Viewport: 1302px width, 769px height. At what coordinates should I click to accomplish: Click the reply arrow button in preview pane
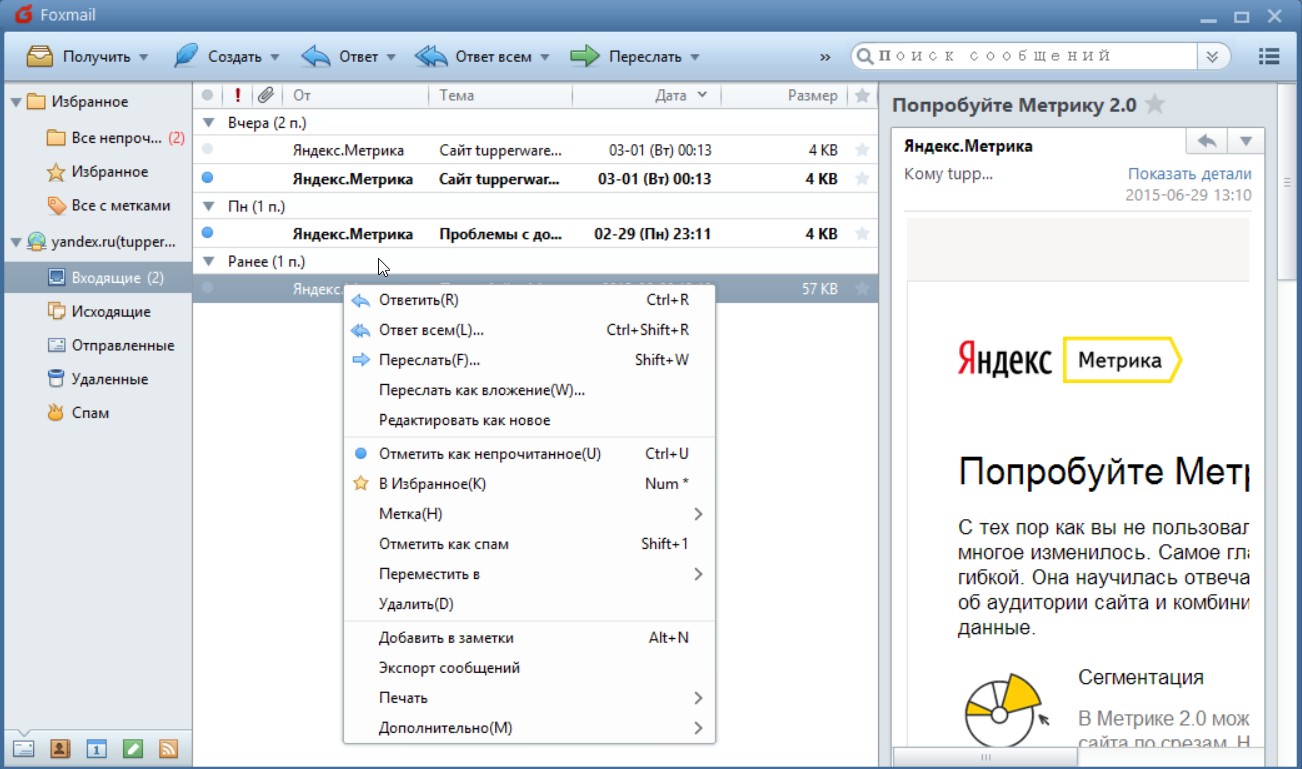1206,141
